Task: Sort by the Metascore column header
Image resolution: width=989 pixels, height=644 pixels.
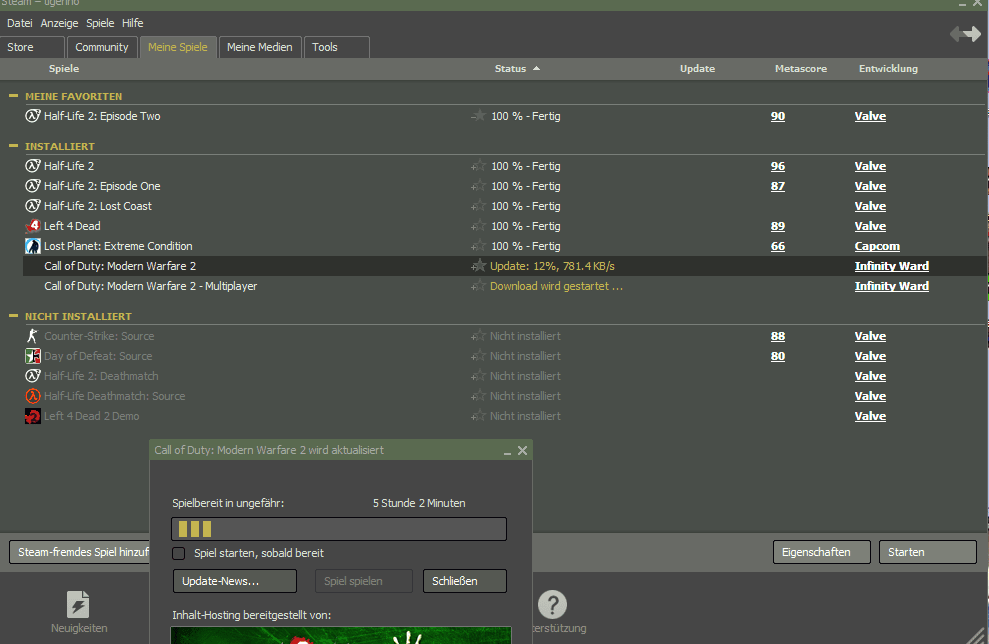Action: click(800, 69)
